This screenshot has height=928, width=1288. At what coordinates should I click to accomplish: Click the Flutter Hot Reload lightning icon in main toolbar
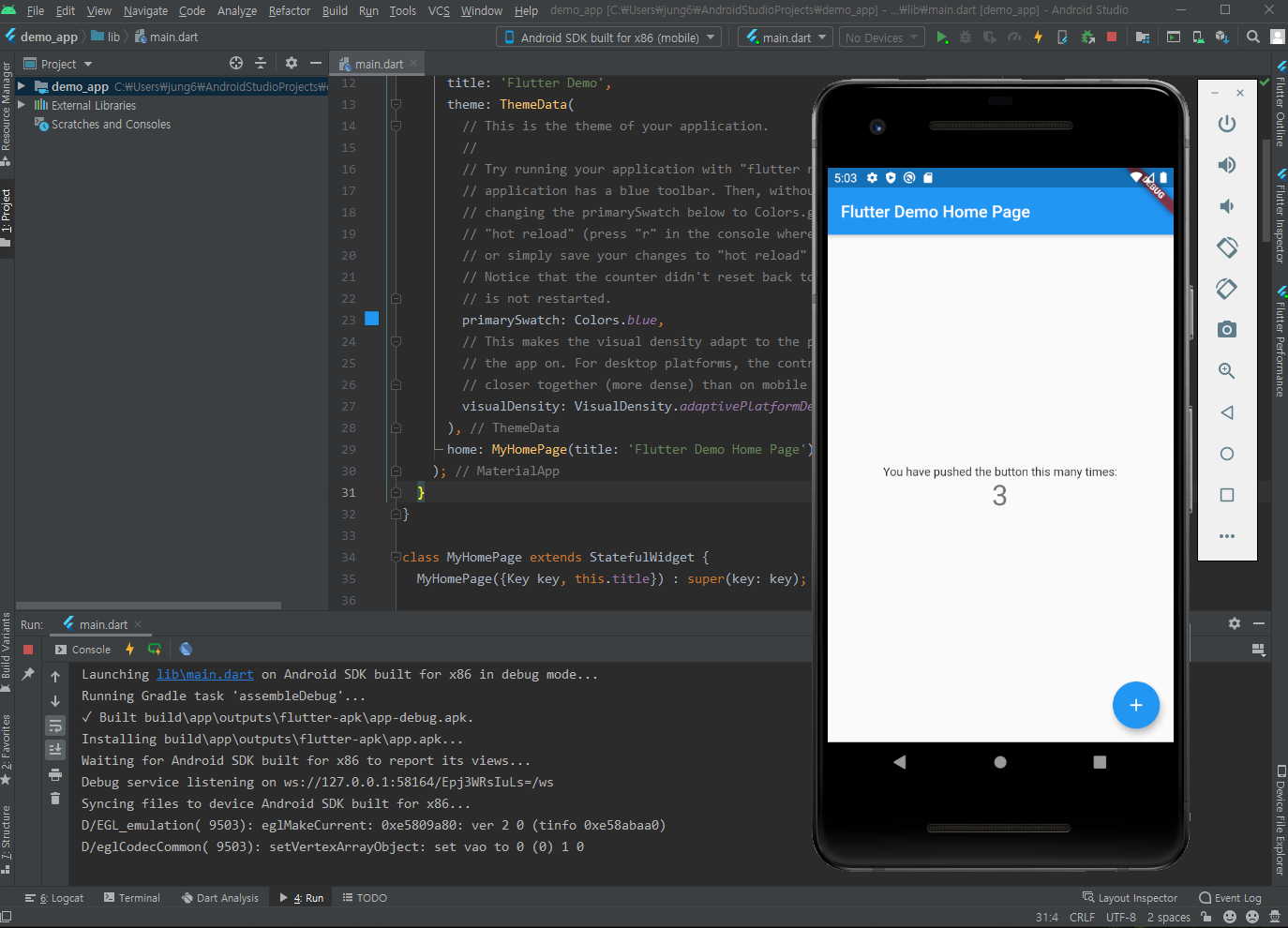(1038, 37)
